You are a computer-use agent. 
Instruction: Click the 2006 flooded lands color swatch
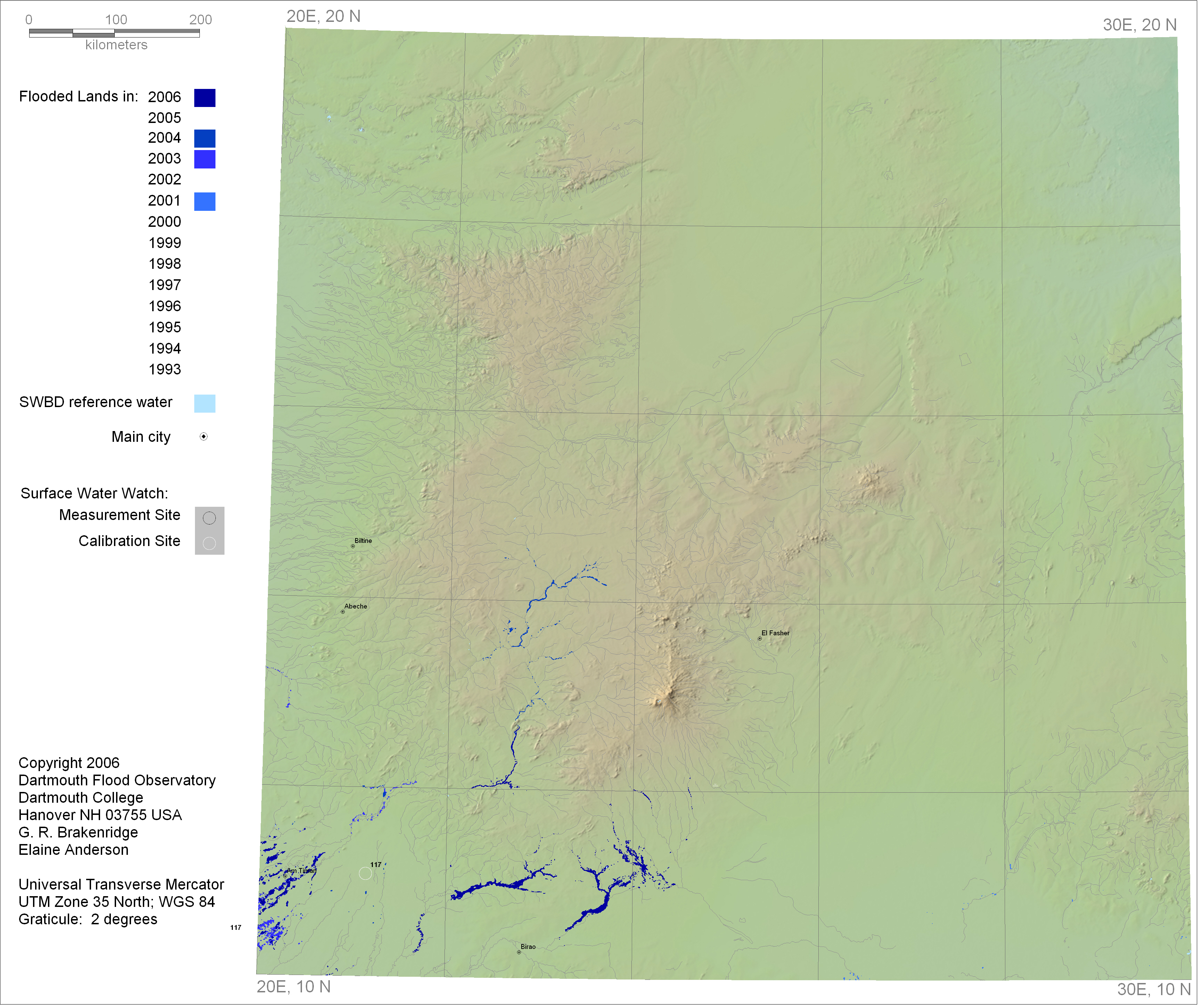coord(205,98)
